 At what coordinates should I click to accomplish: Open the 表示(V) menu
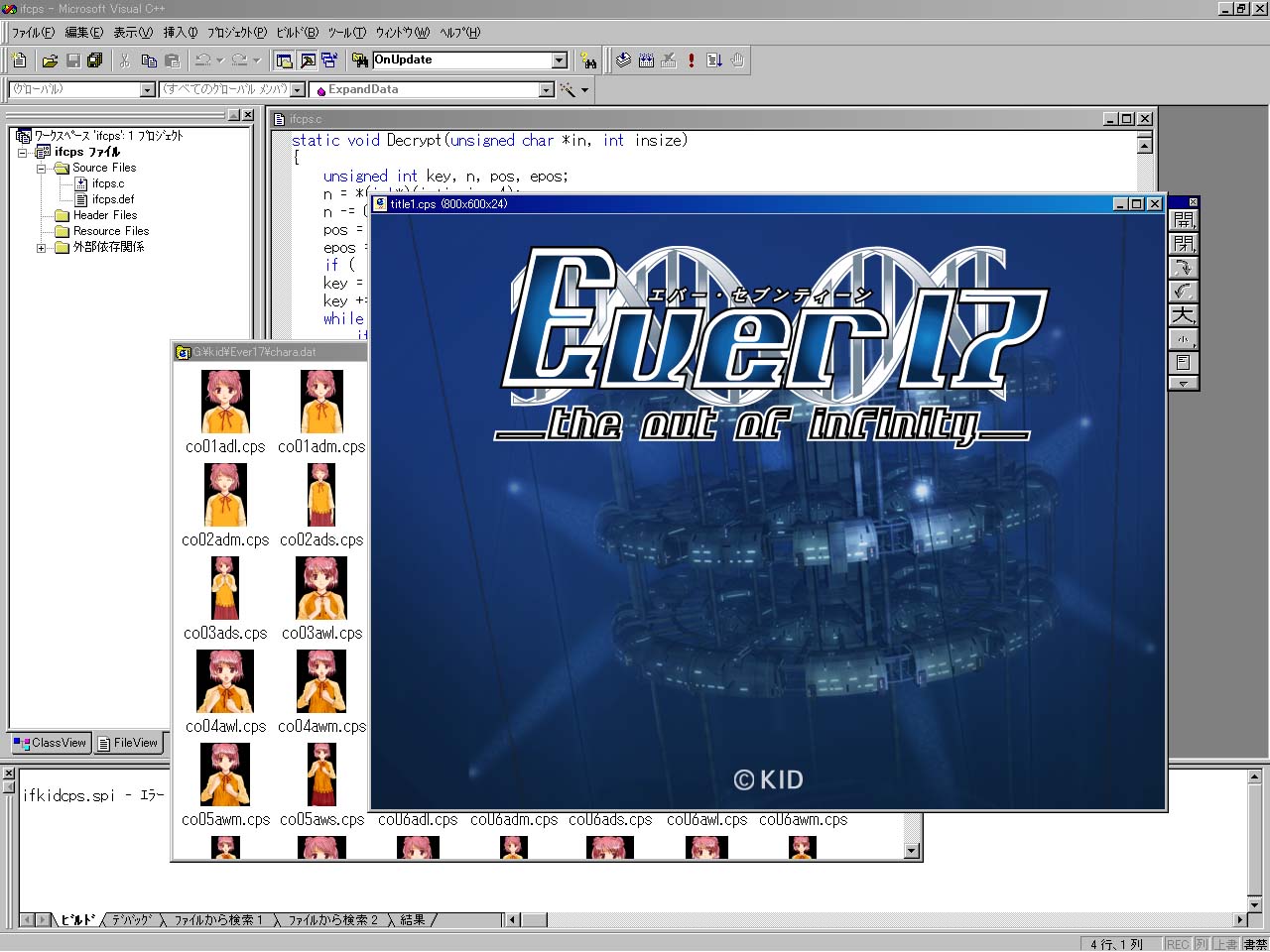click(133, 33)
